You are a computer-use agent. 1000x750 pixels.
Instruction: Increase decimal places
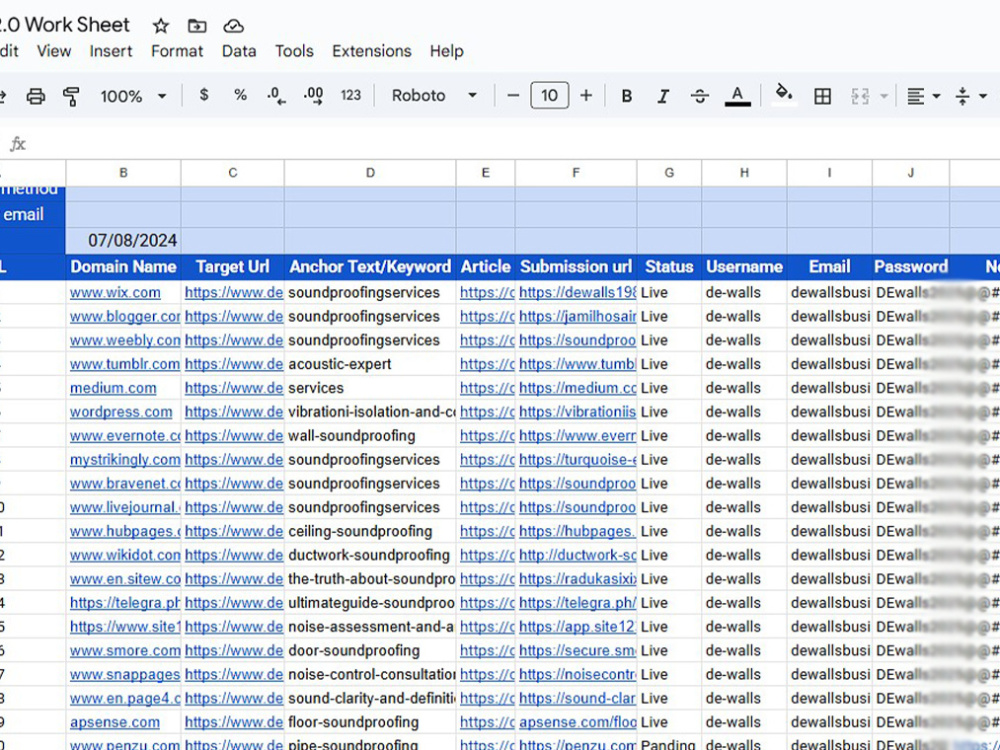(x=313, y=96)
